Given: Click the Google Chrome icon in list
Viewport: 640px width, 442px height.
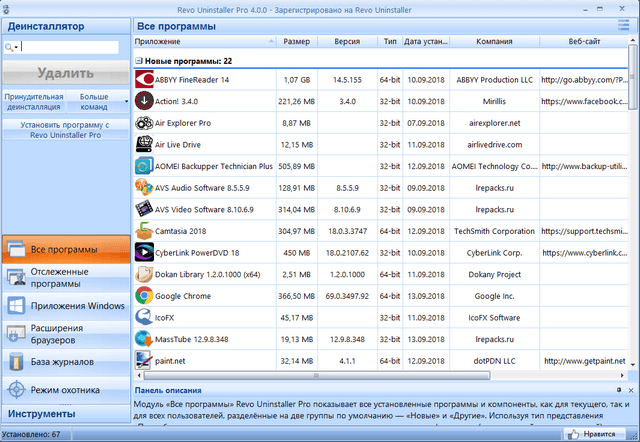Looking at the screenshot, I should (144, 295).
